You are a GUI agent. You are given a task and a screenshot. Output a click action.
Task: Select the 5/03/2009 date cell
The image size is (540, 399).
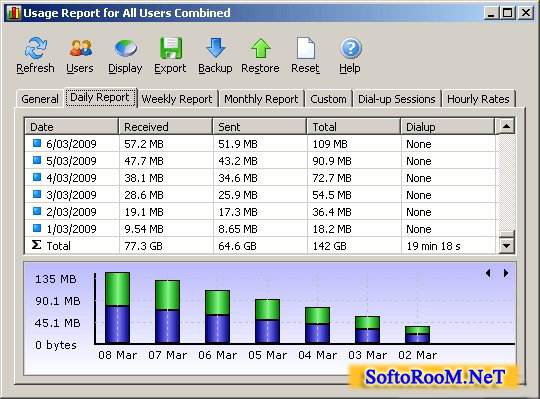[71, 161]
